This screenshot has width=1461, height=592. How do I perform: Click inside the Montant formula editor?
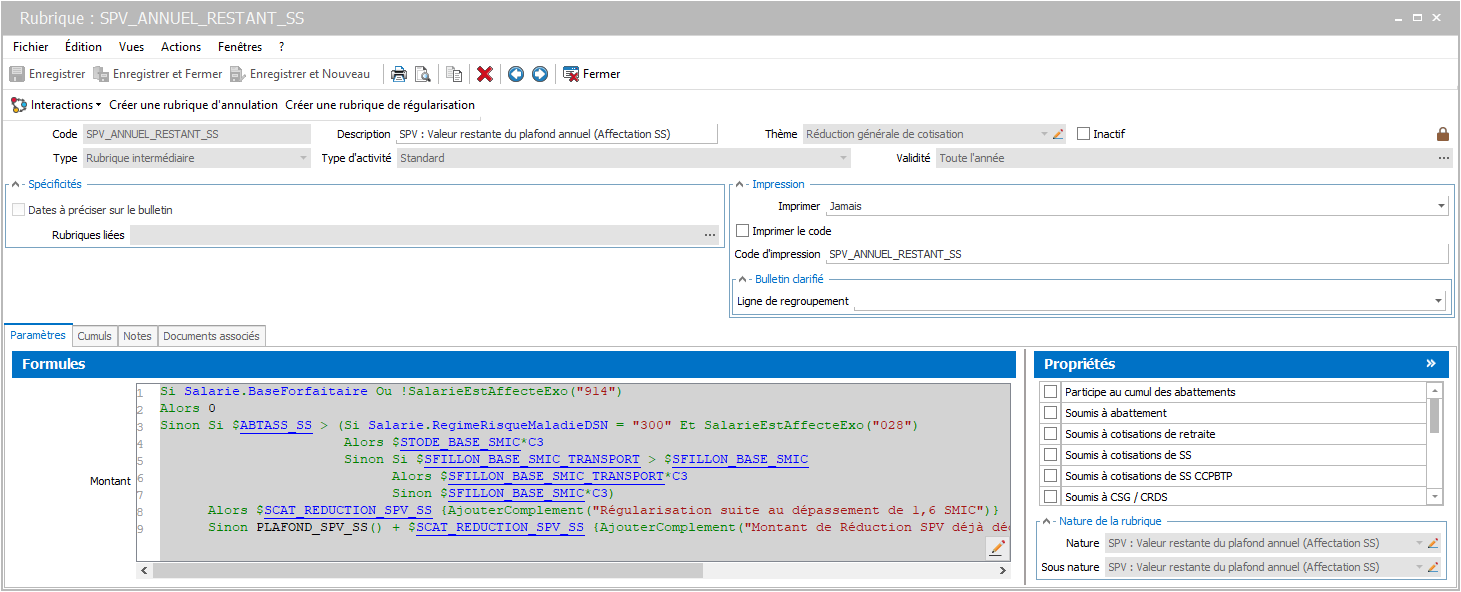pyautogui.click(x=573, y=472)
